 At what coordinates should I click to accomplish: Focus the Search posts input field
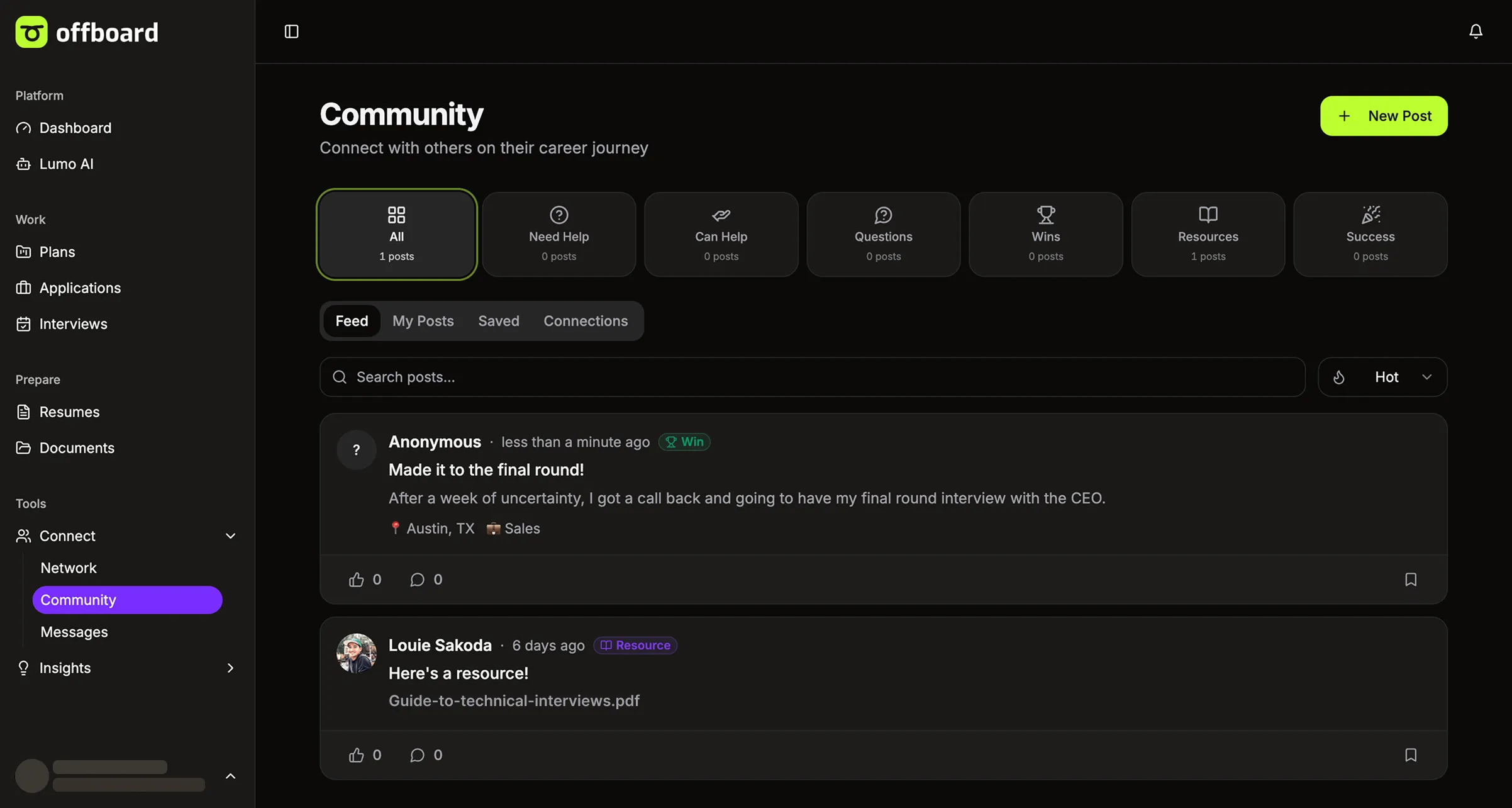818,377
